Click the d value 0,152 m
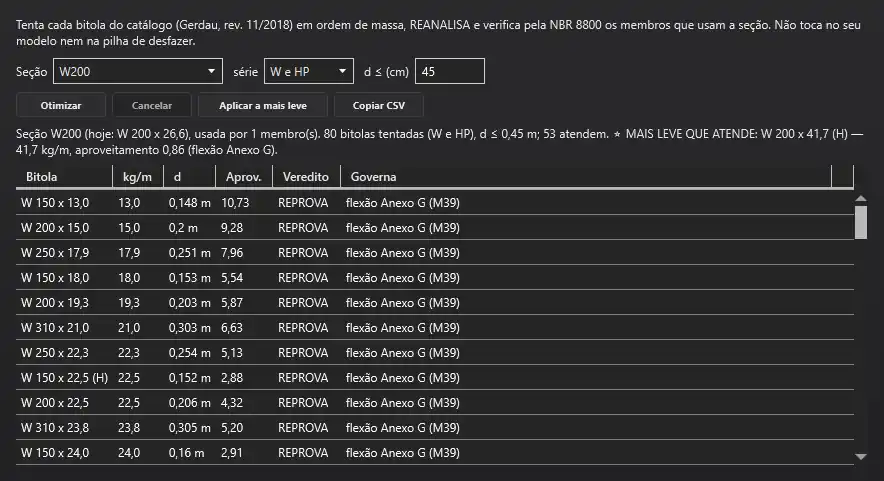 click(x=189, y=378)
